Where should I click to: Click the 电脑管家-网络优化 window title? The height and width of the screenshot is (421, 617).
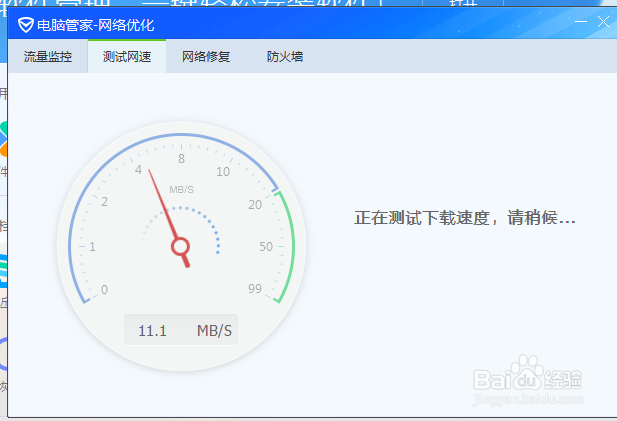(x=96, y=25)
